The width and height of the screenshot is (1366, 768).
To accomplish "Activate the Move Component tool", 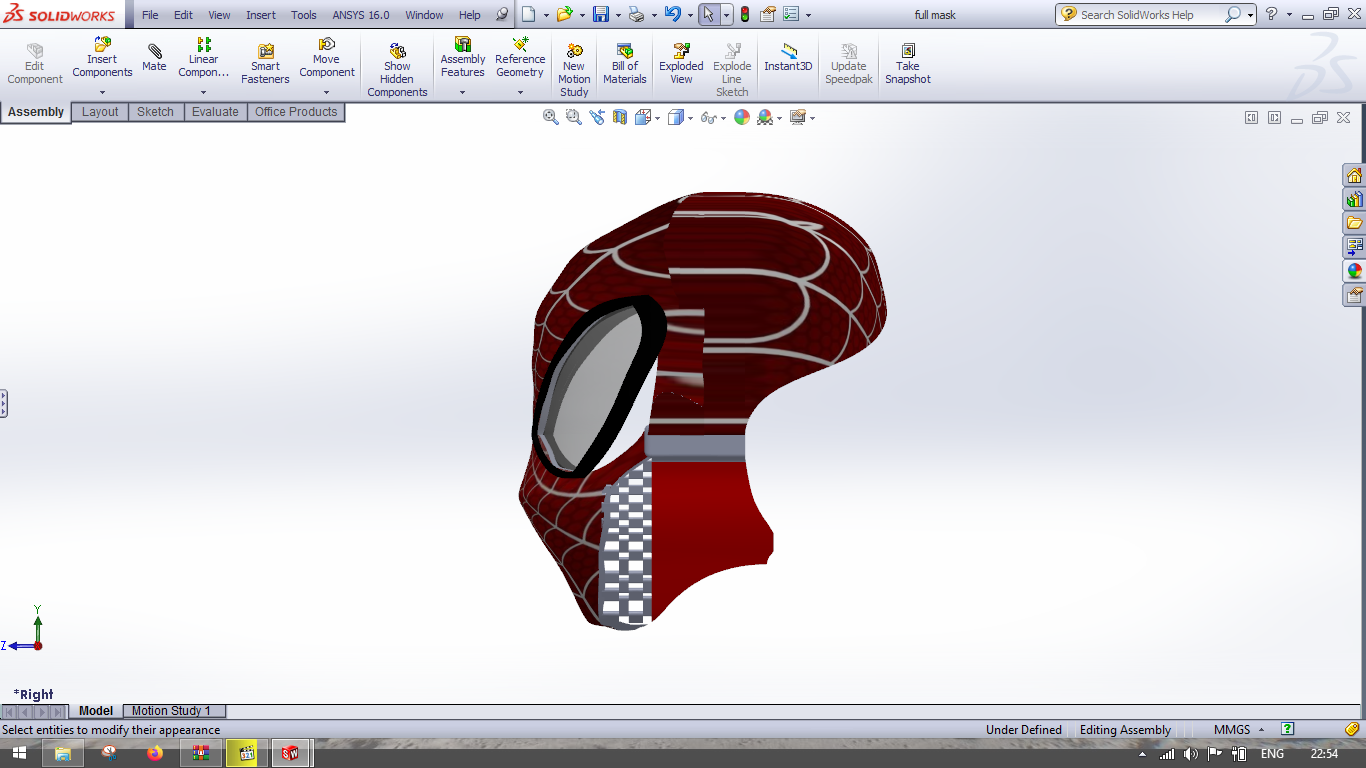I will tap(327, 58).
